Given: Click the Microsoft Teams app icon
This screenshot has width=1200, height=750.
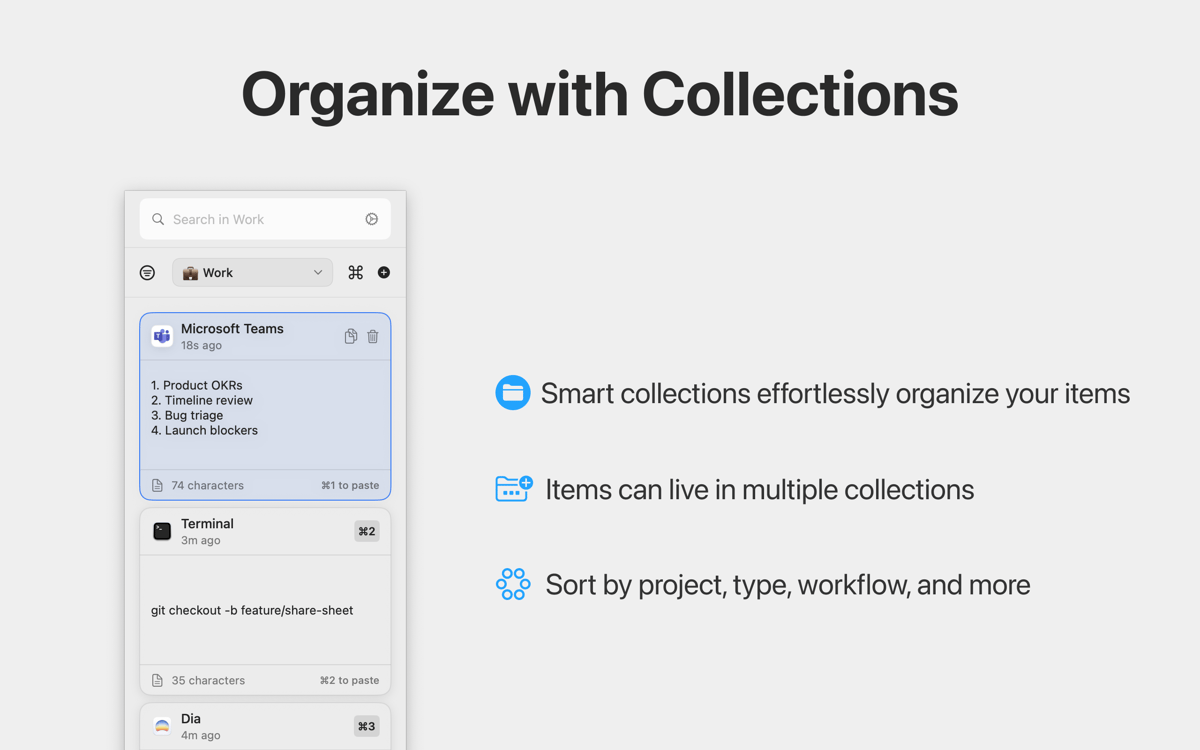Looking at the screenshot, I should pyautogui.click(x=162, y=336).
